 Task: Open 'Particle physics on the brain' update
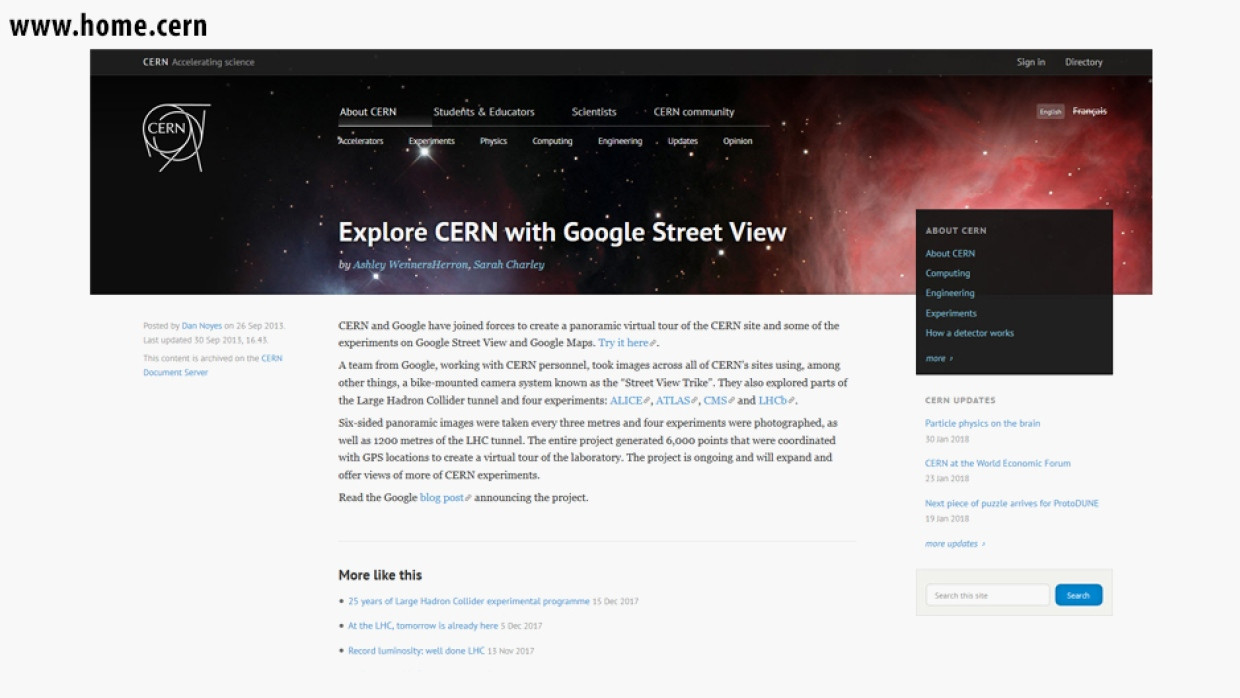(982, 423)
